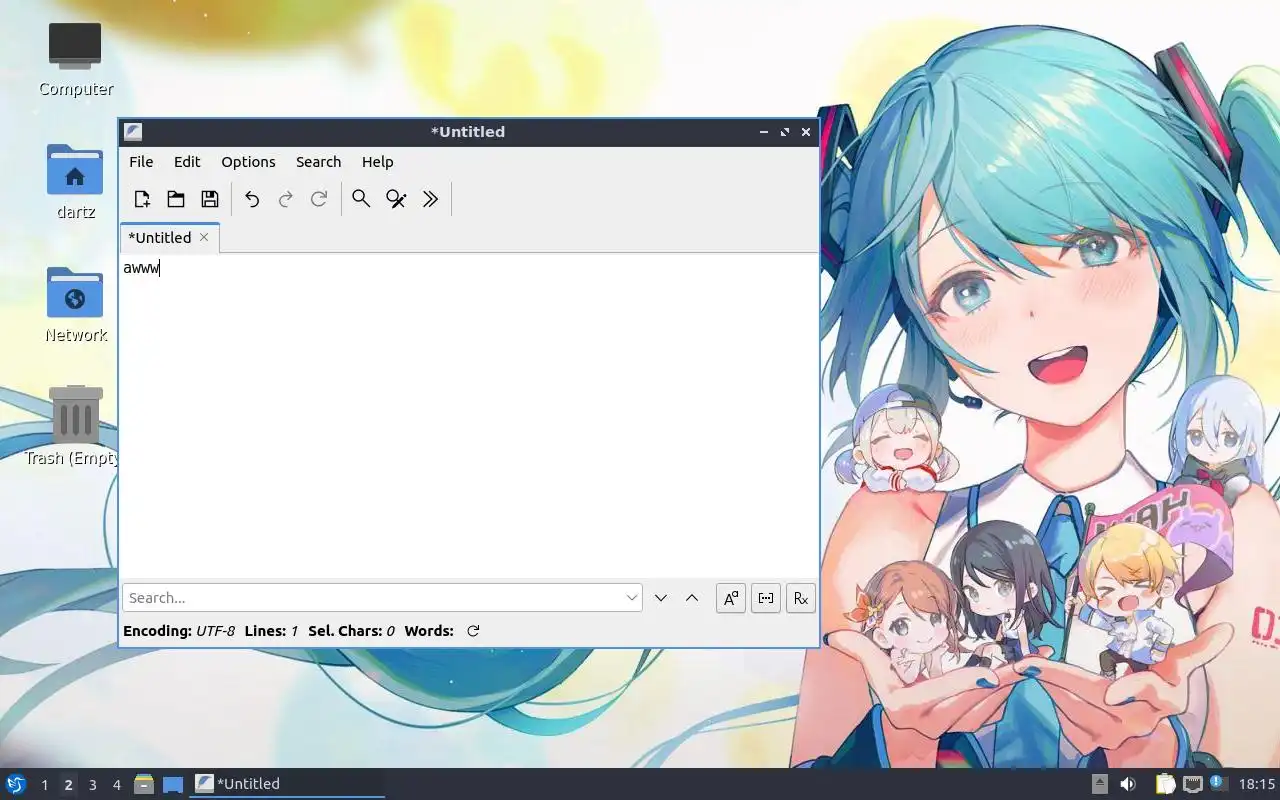
Task: Click the Sel. Chars: 0 status text
Action: [x=351, y=631]
